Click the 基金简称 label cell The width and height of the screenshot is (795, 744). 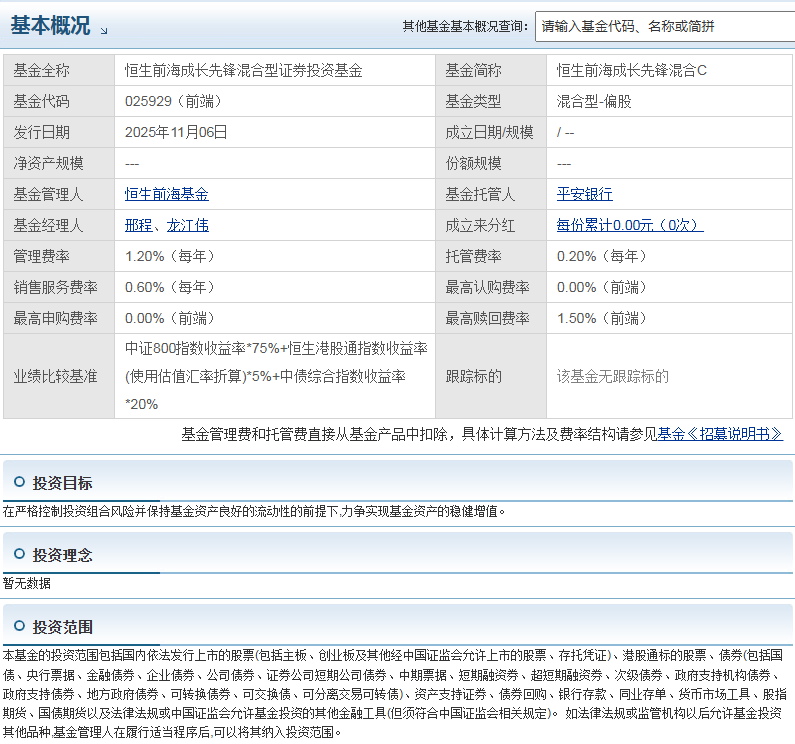[491, 70]
